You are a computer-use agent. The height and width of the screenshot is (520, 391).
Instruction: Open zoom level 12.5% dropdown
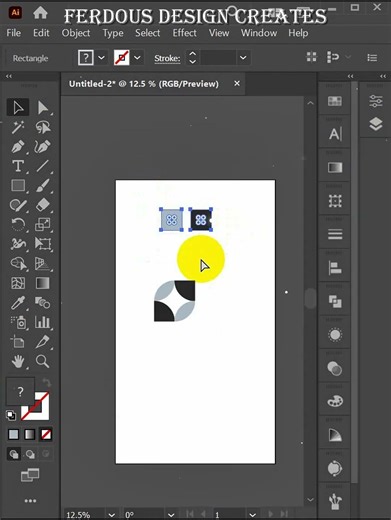point(112,515)
